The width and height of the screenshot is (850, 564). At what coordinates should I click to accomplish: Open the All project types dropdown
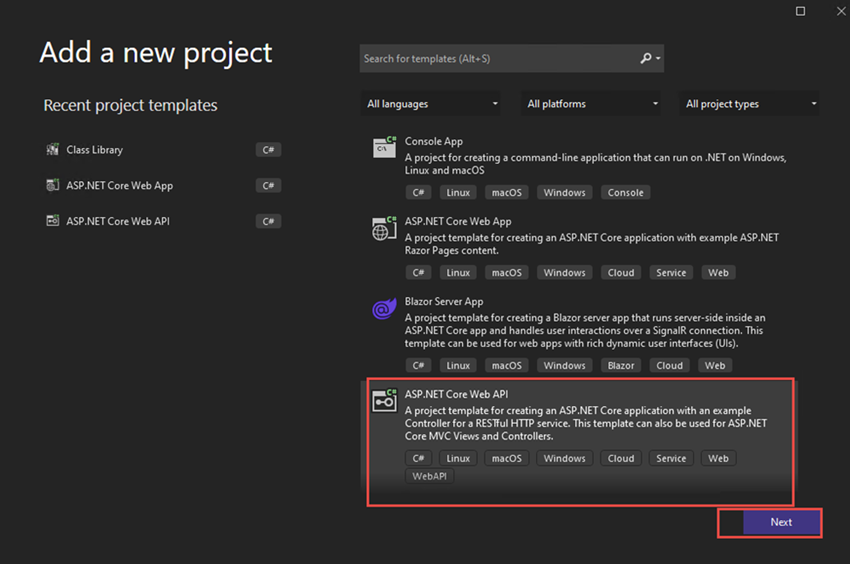tap(749, 104)
